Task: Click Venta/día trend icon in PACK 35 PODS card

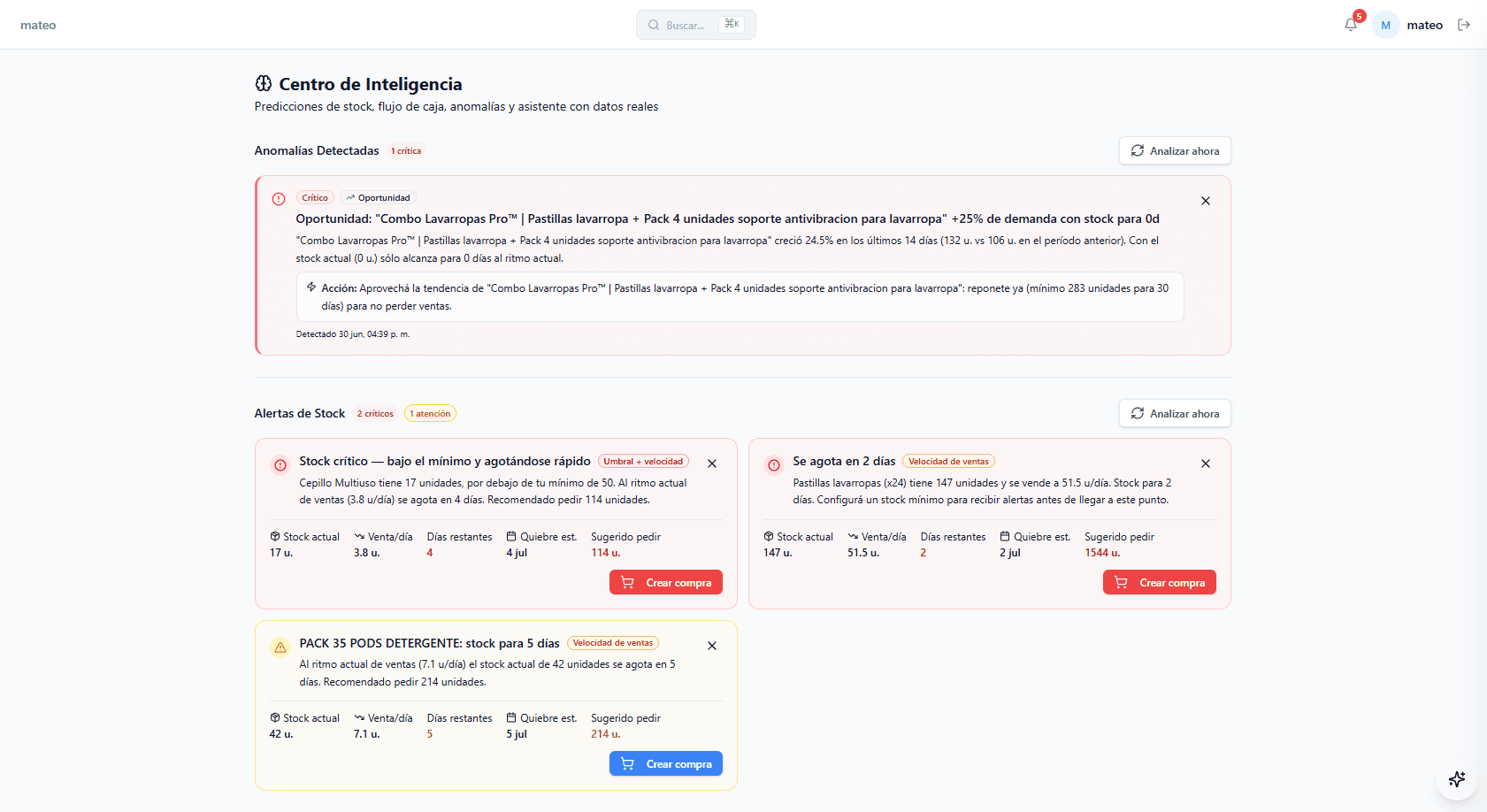Action: (x=359, y=717)
